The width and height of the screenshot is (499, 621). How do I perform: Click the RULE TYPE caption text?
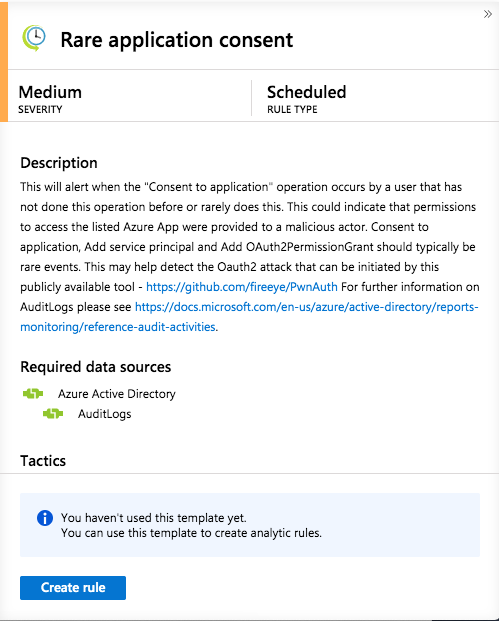click(x=292, y=110)
